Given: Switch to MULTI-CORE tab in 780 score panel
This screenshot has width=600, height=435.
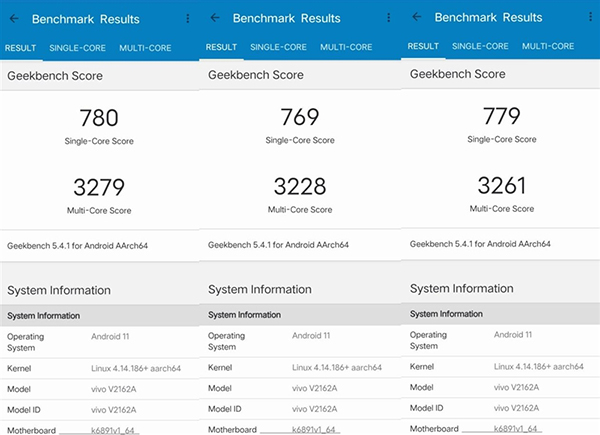Looking at the screenshot, I should (x=145, y=49).
